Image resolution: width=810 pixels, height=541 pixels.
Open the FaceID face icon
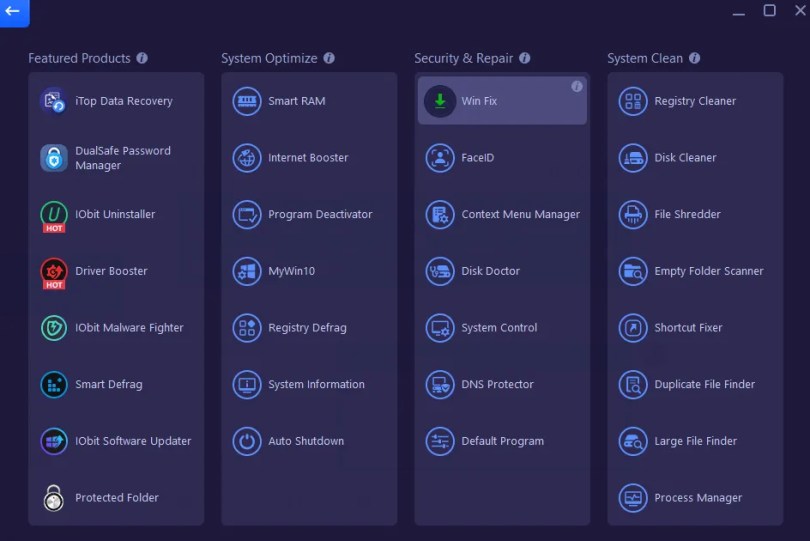[440, 158]
